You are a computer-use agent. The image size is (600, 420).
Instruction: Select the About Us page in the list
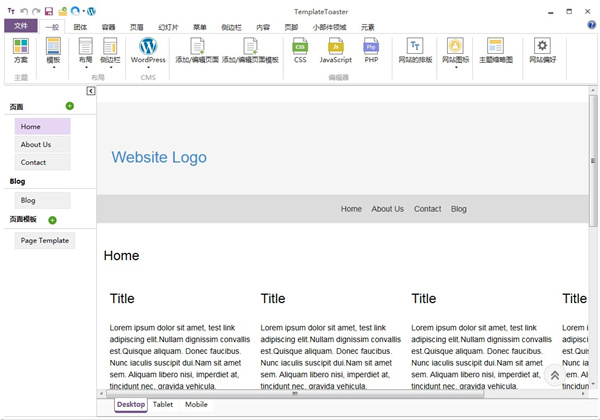pyautogui.click(x=42, y=145)
